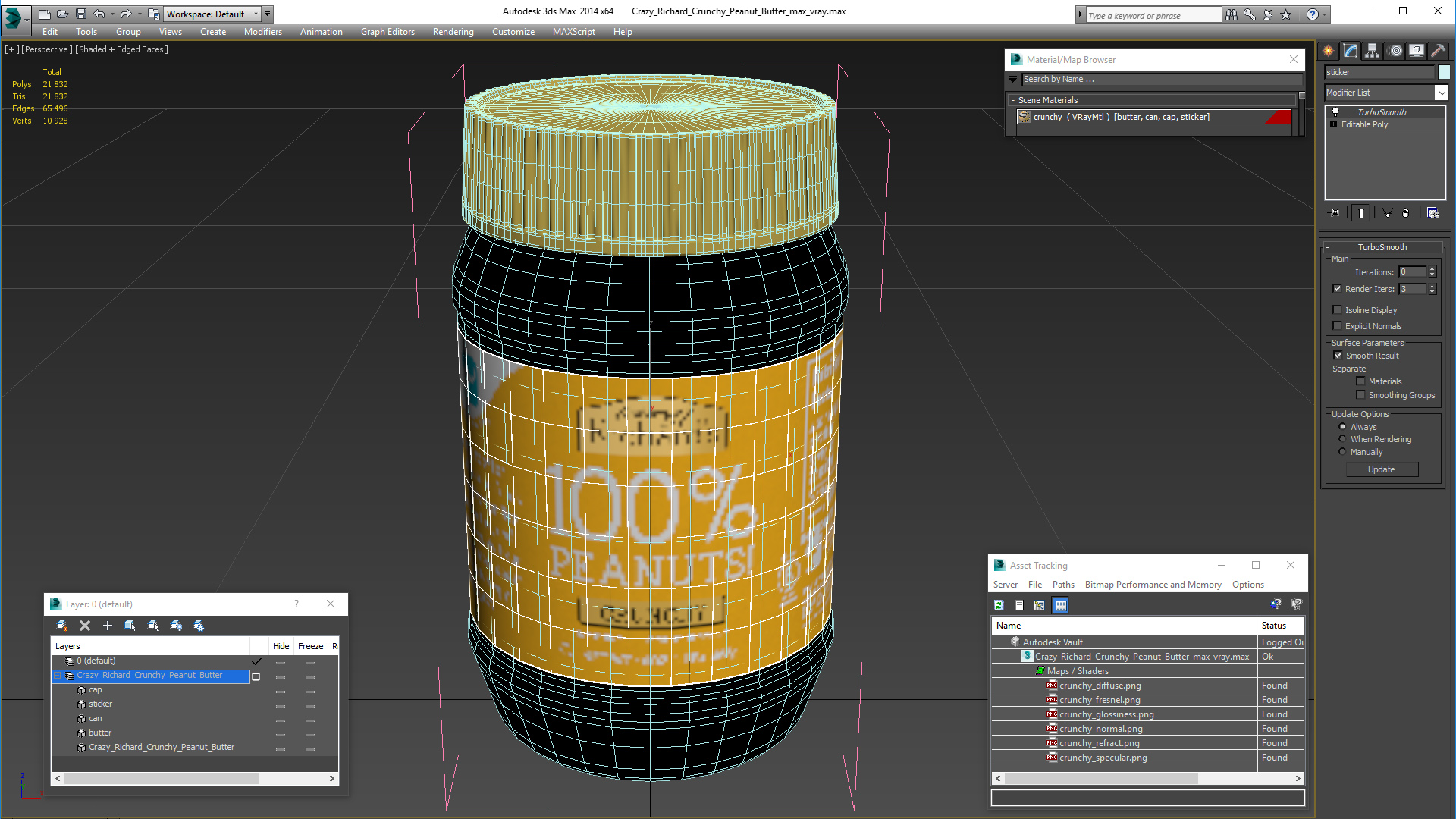Screen dimensions: 1456x819
Task: Open Material/Map Browser options arrow
Action: point(1012,79)
